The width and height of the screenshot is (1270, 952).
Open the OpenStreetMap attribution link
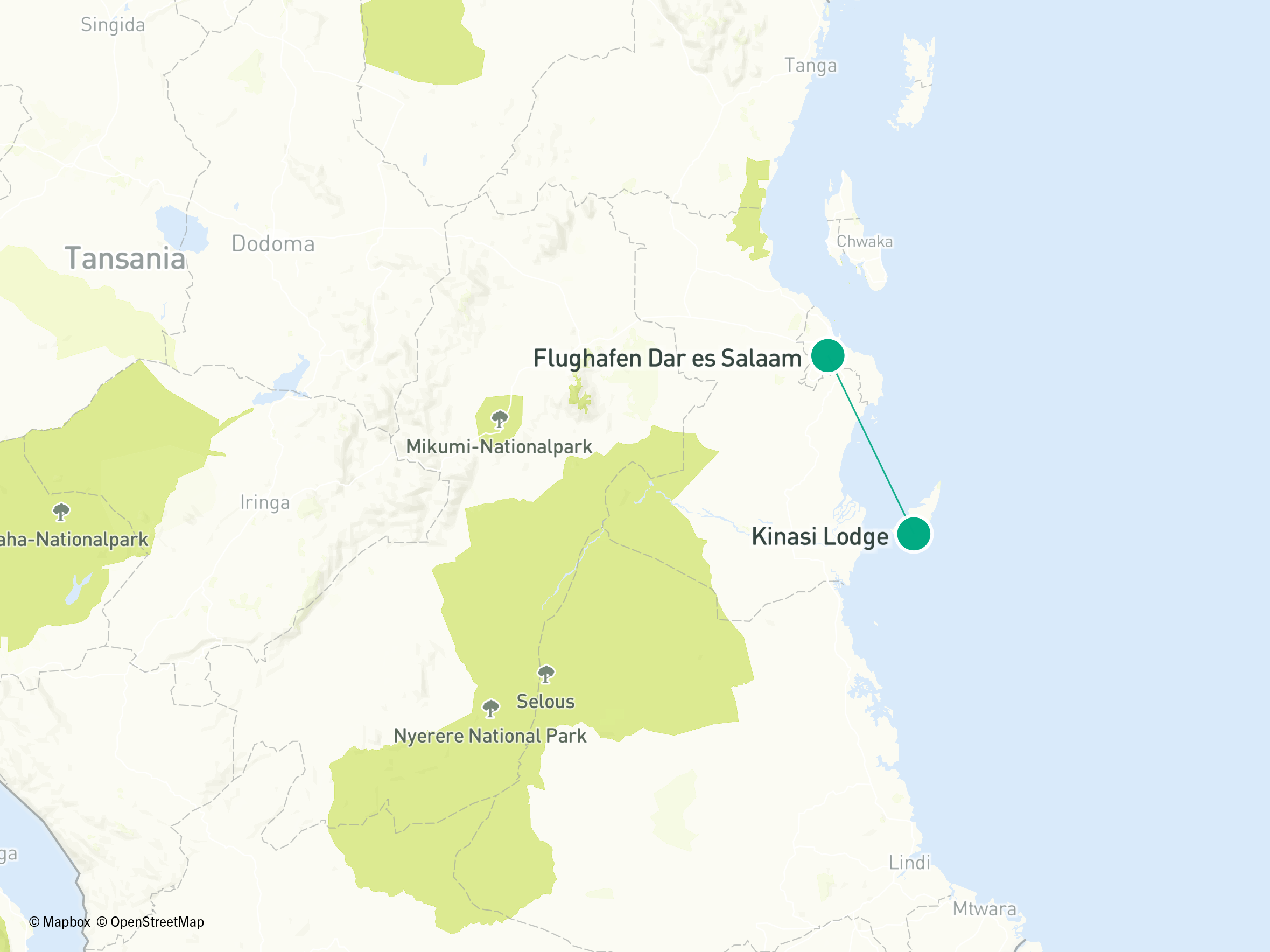point(150,921)
